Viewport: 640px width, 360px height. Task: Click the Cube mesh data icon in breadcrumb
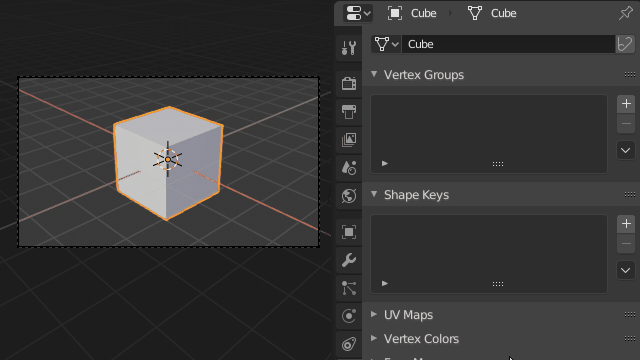475,13
